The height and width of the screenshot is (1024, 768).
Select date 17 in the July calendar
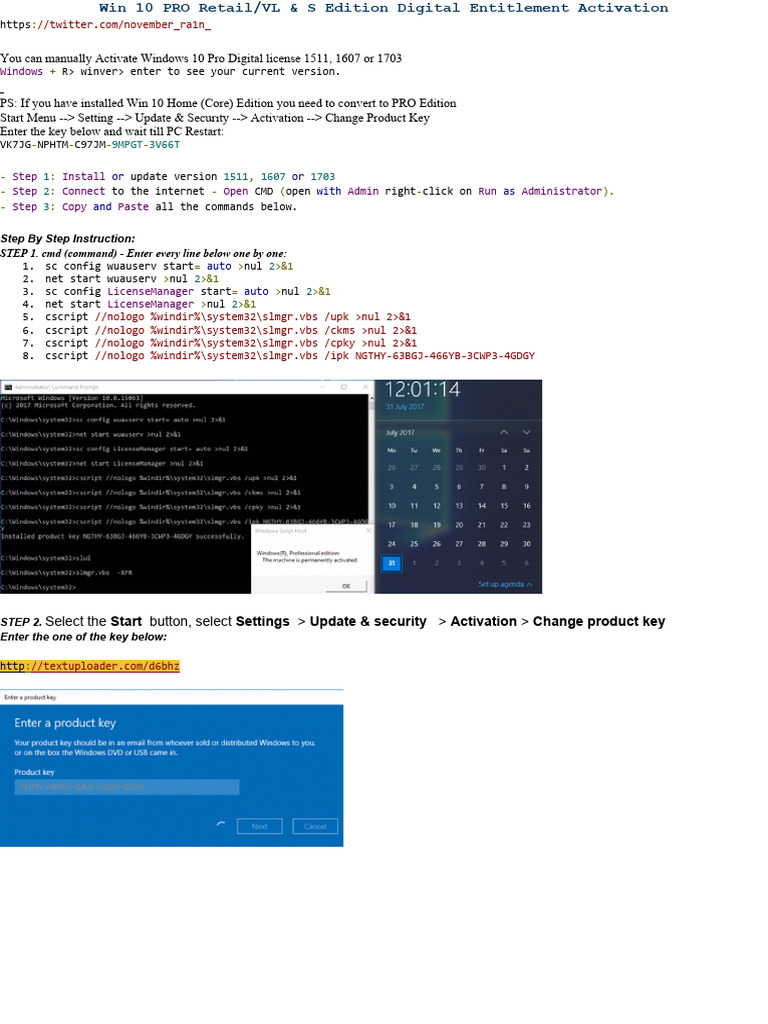point(392,524)
